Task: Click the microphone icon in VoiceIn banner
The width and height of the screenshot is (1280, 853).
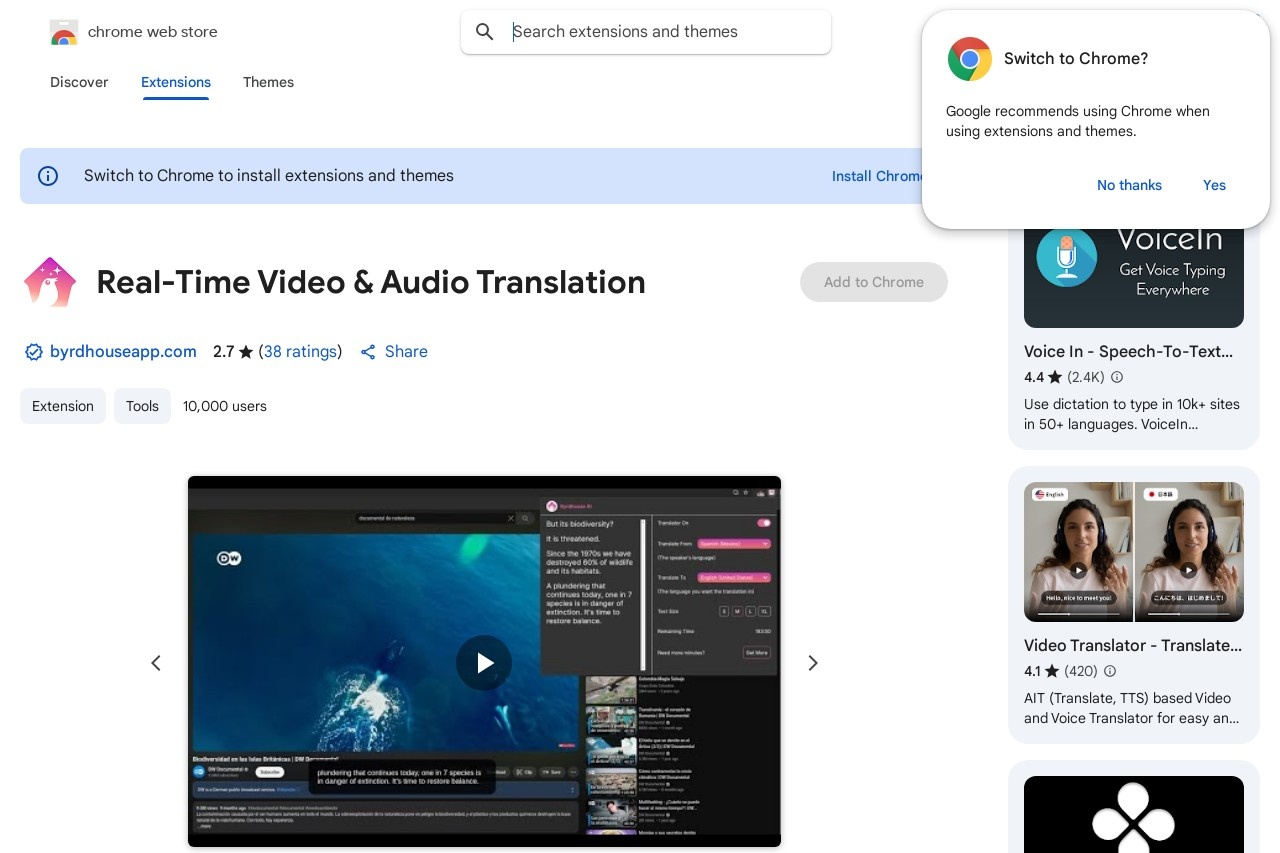Action: pyautogui.click(x=1066, y=257)
